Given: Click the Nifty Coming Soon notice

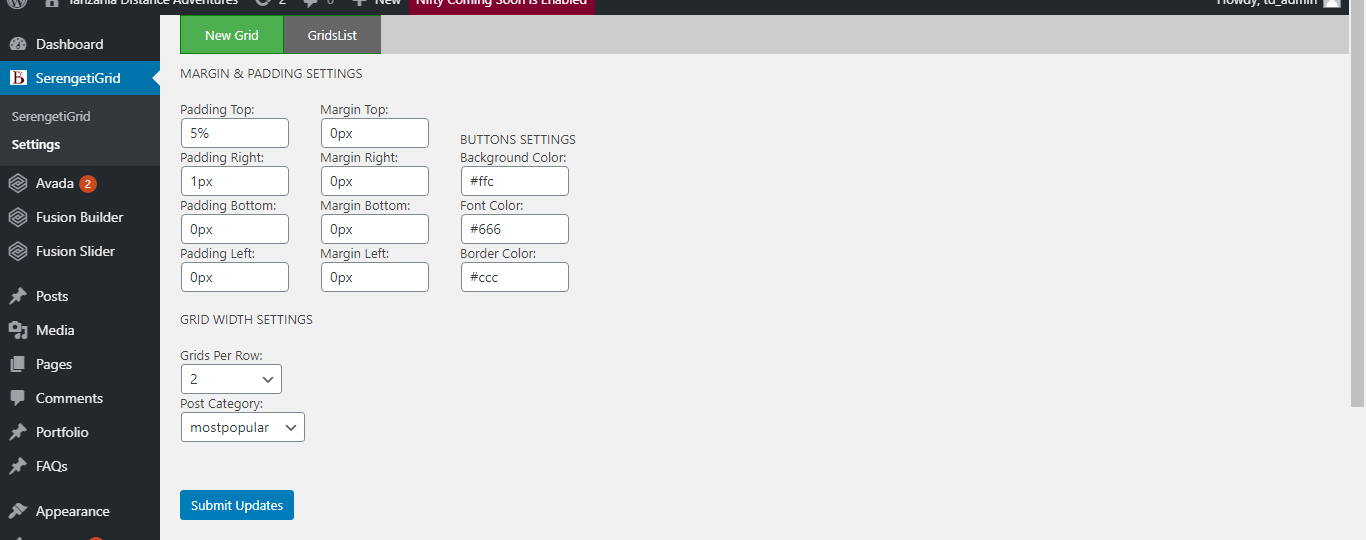Looking at the screenshot, I should tap(502, 4).
